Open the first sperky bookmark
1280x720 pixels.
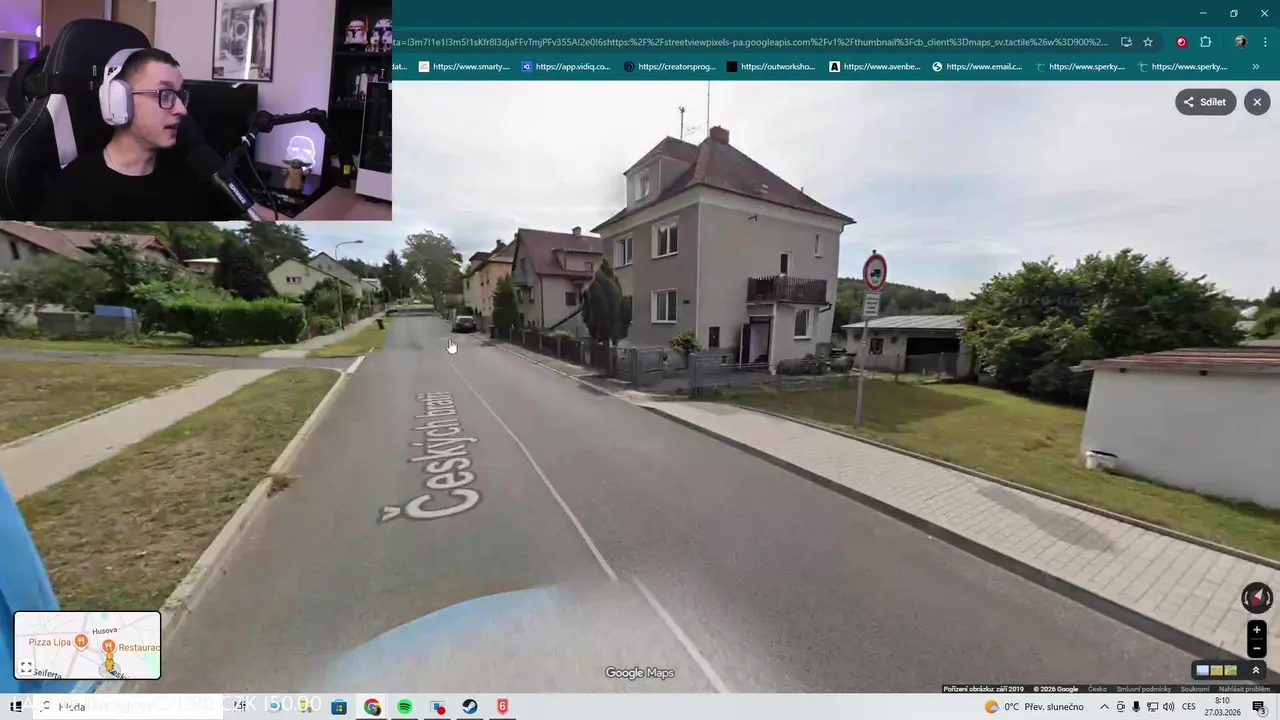[x=1080, y=67]
